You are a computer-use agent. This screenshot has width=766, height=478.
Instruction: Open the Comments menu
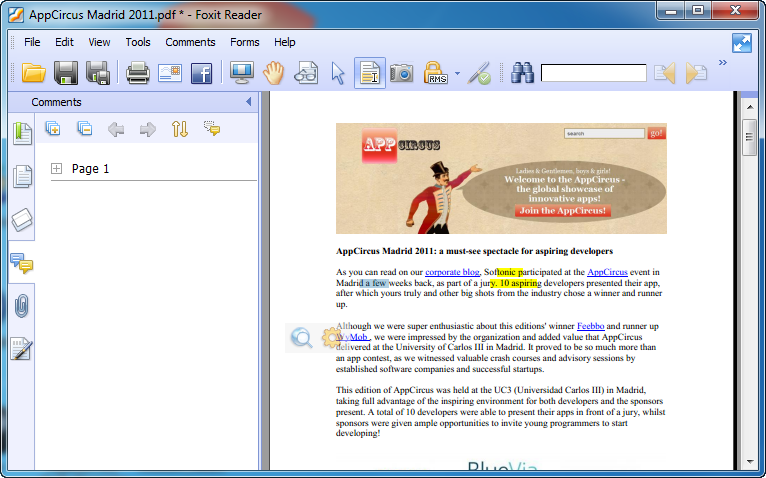tap(190, 42)
